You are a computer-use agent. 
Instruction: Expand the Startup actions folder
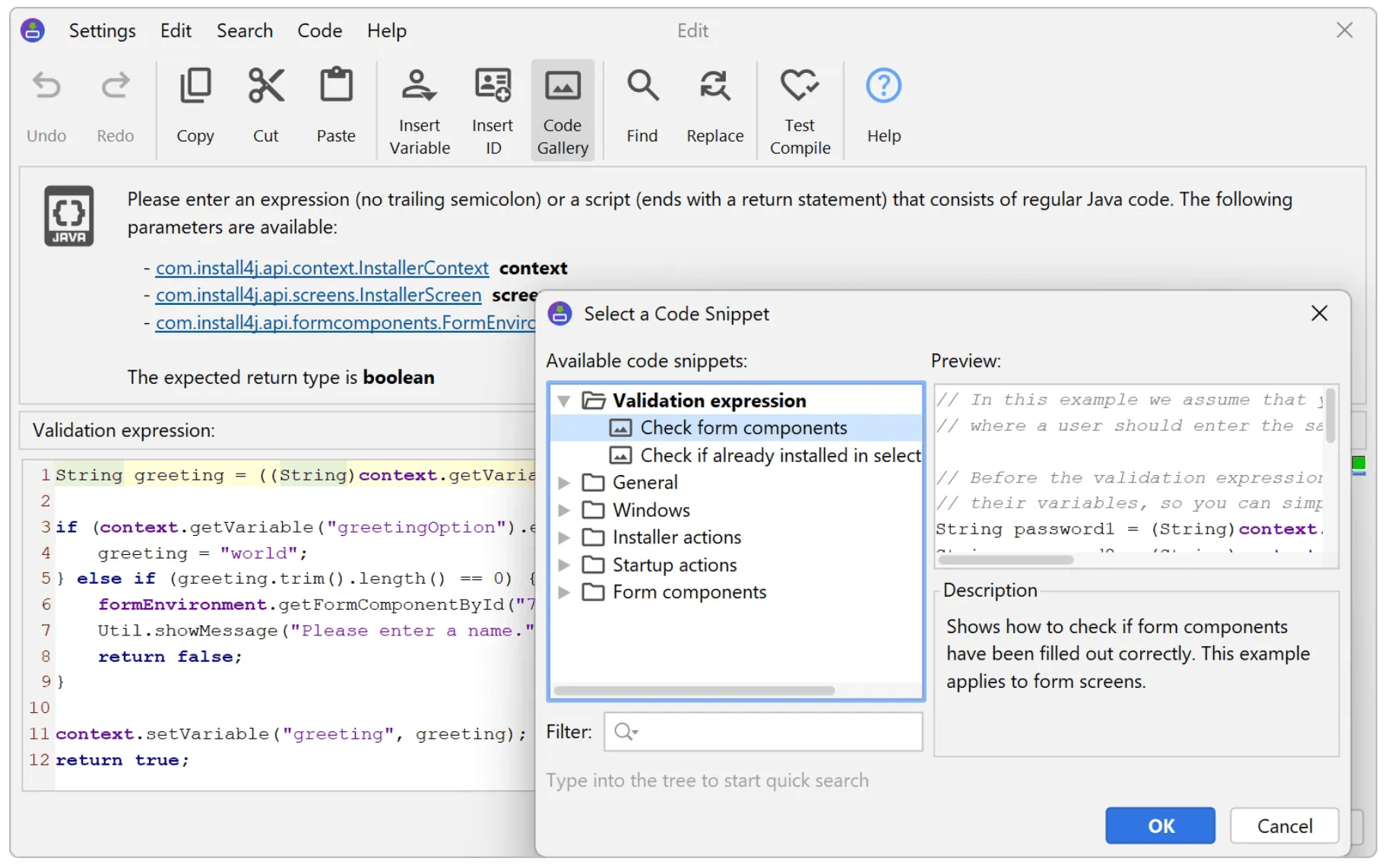564,565
